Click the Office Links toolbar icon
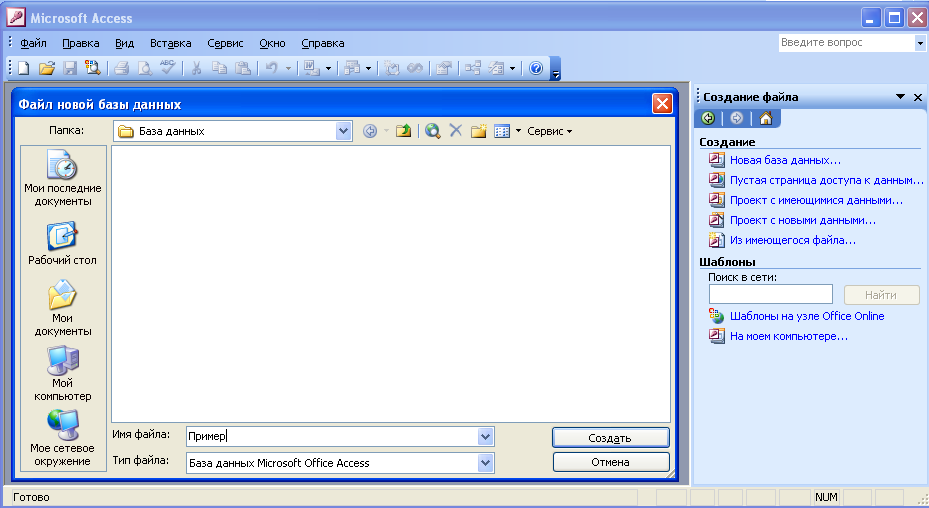Screen dimensions: 929x508 312,69
